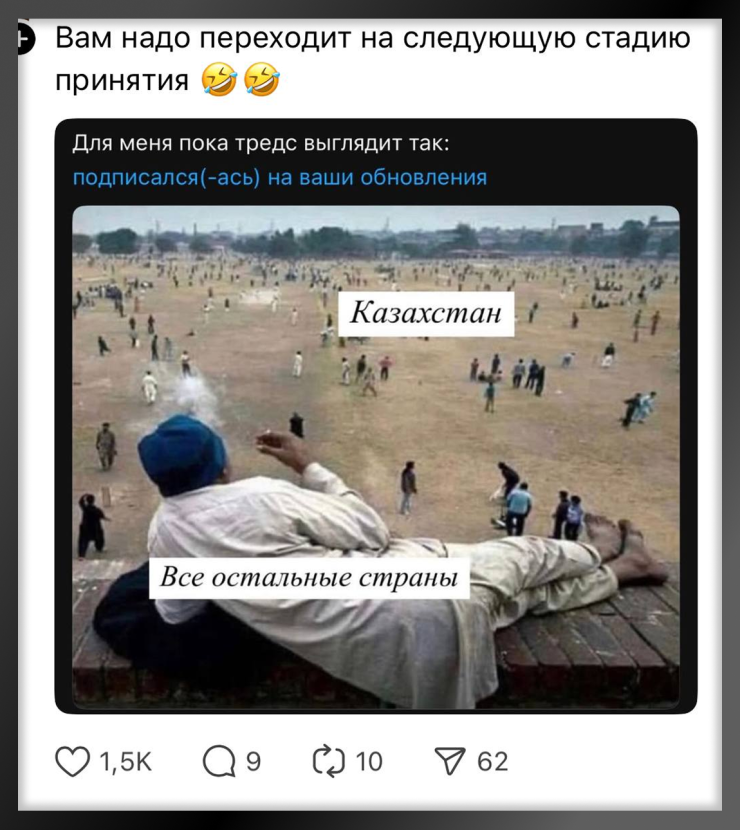Click the second laughing emoji
The image size is (740, 830).
tap(262, 79)
